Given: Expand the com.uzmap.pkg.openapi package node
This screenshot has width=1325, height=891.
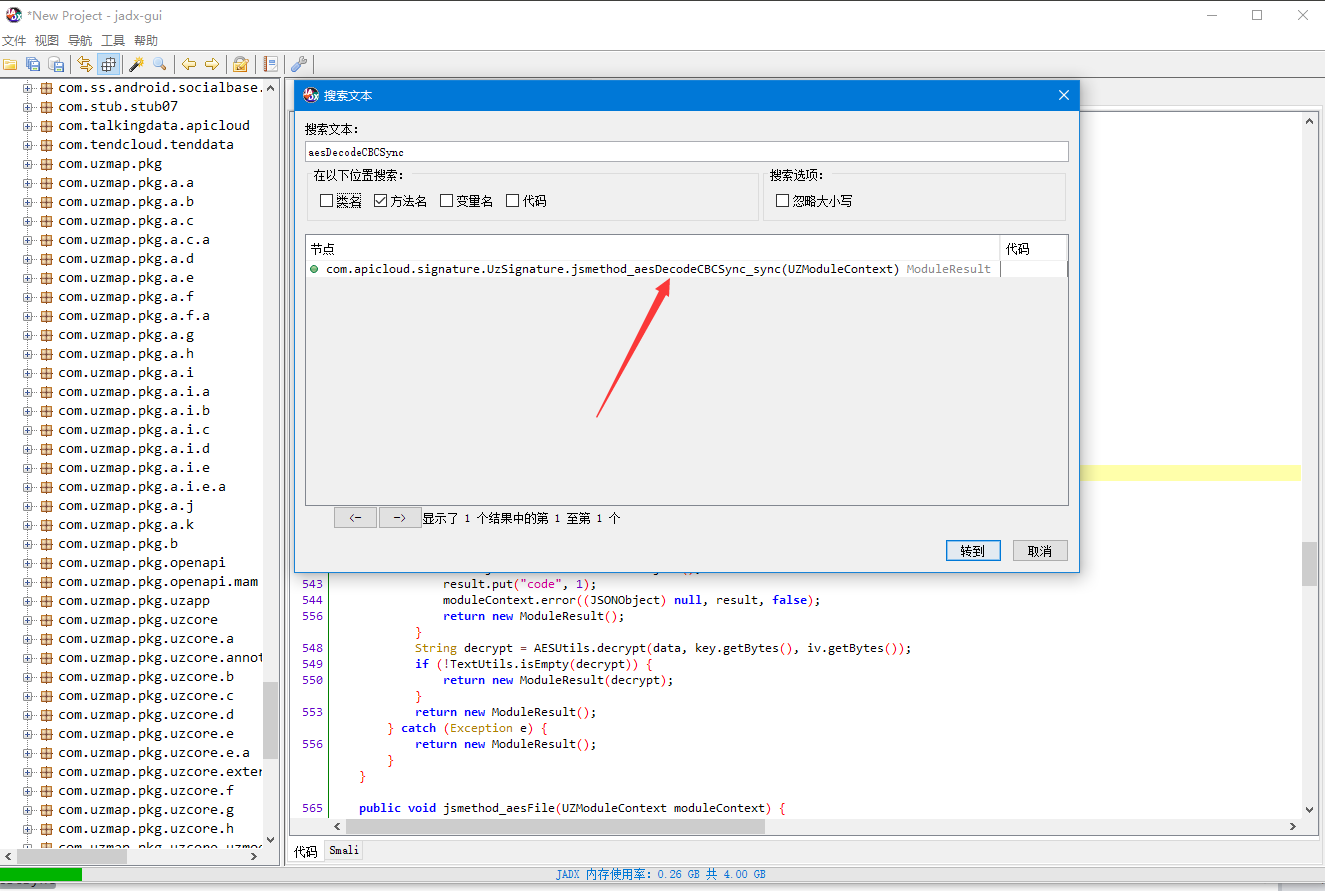Looking at the screenshot, I should [28, 563].
